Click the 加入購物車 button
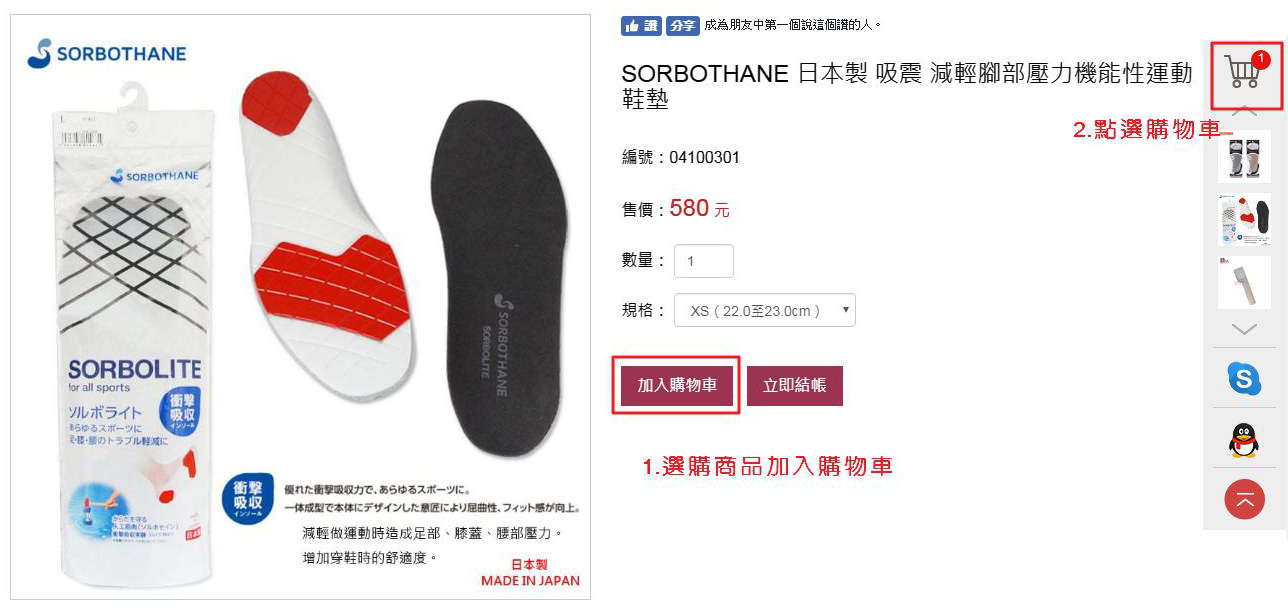 pyautogui.click(x=677, y=385)
